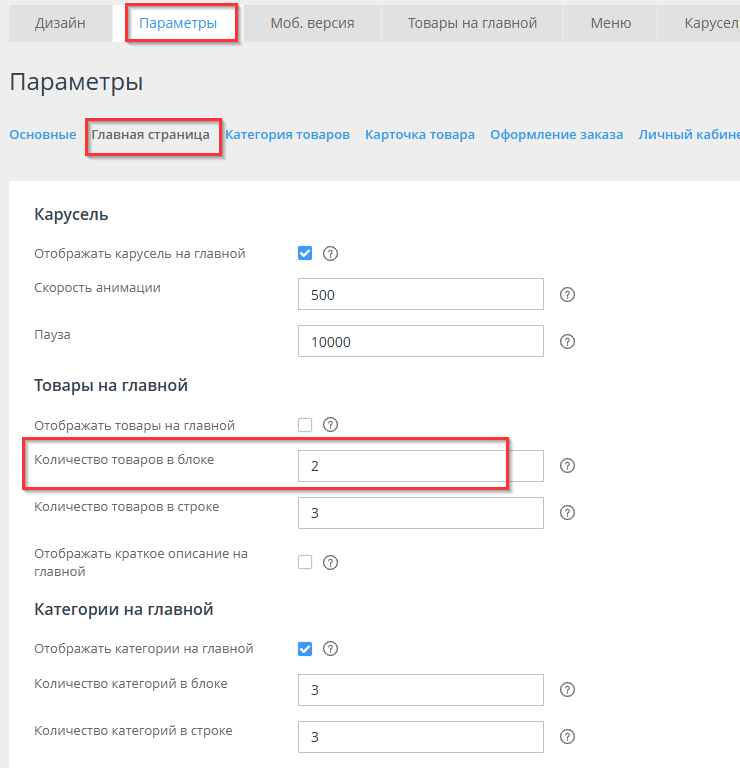Disable Отображать карусель на главной checkbox

pos(306,253)
